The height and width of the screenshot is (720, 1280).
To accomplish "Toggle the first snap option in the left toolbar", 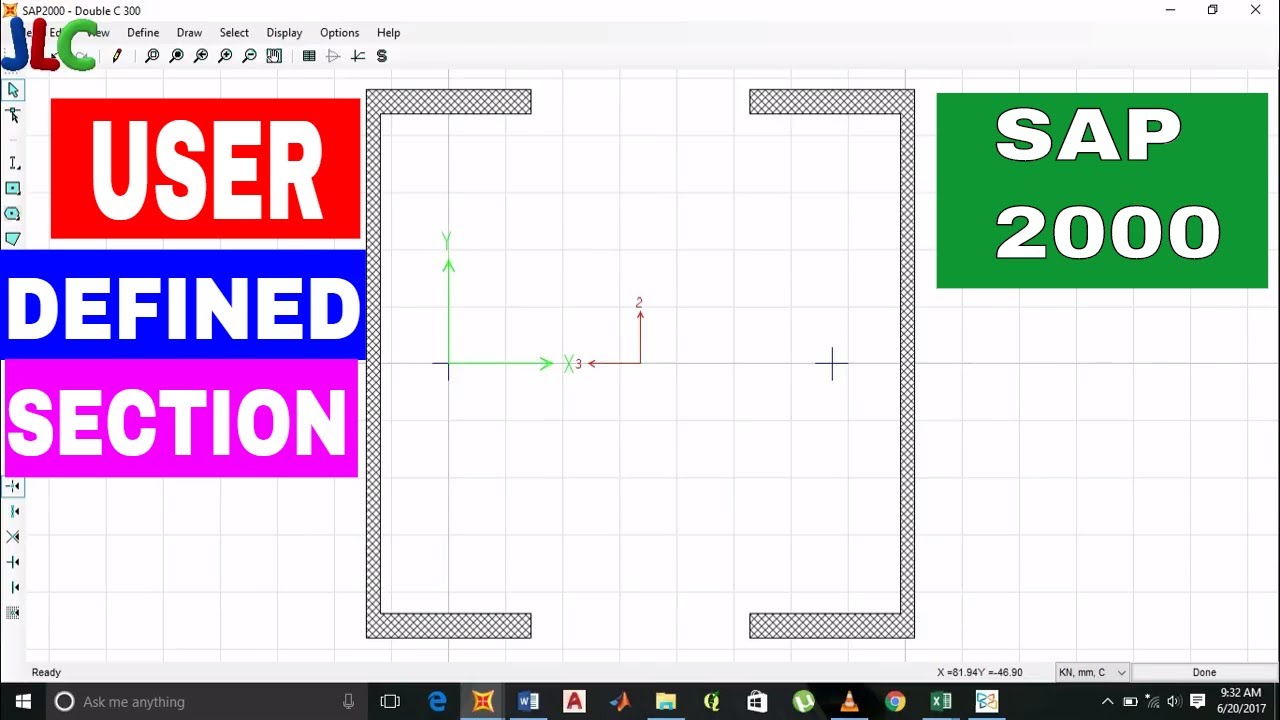I will (13, 486).
